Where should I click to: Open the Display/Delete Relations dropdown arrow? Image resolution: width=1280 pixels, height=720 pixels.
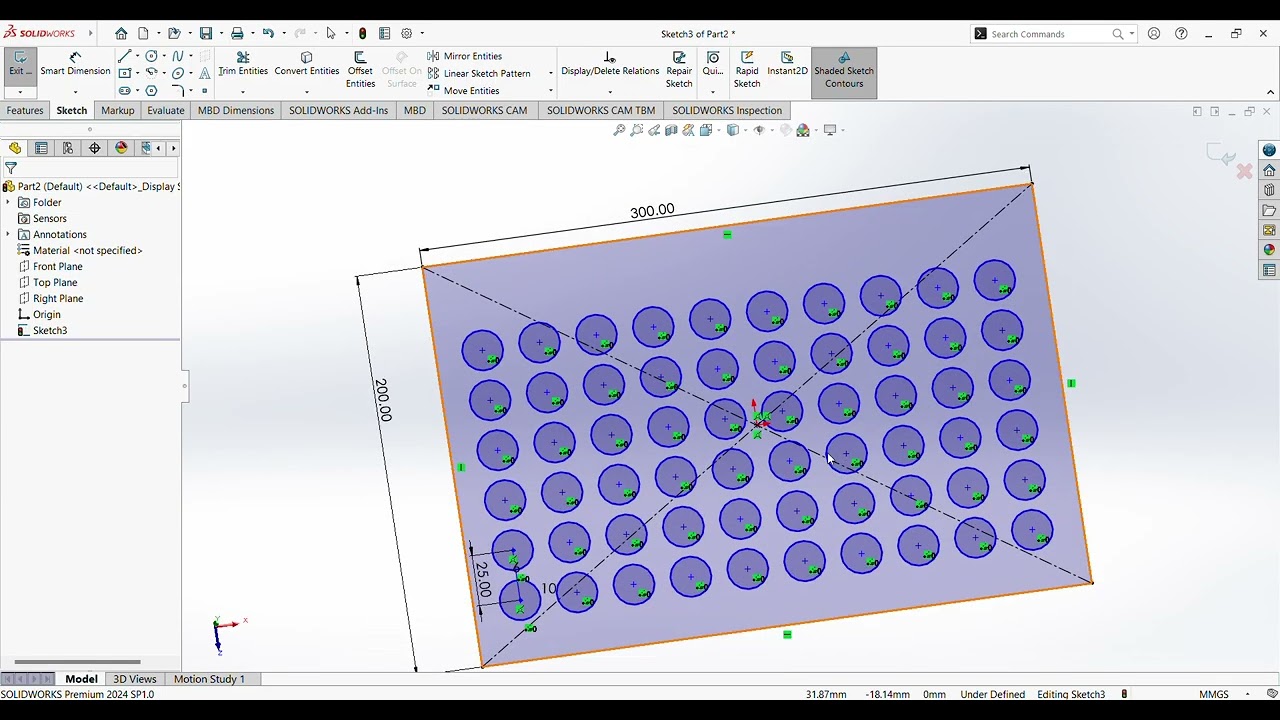pyautogui.click(x=610, y=92)
